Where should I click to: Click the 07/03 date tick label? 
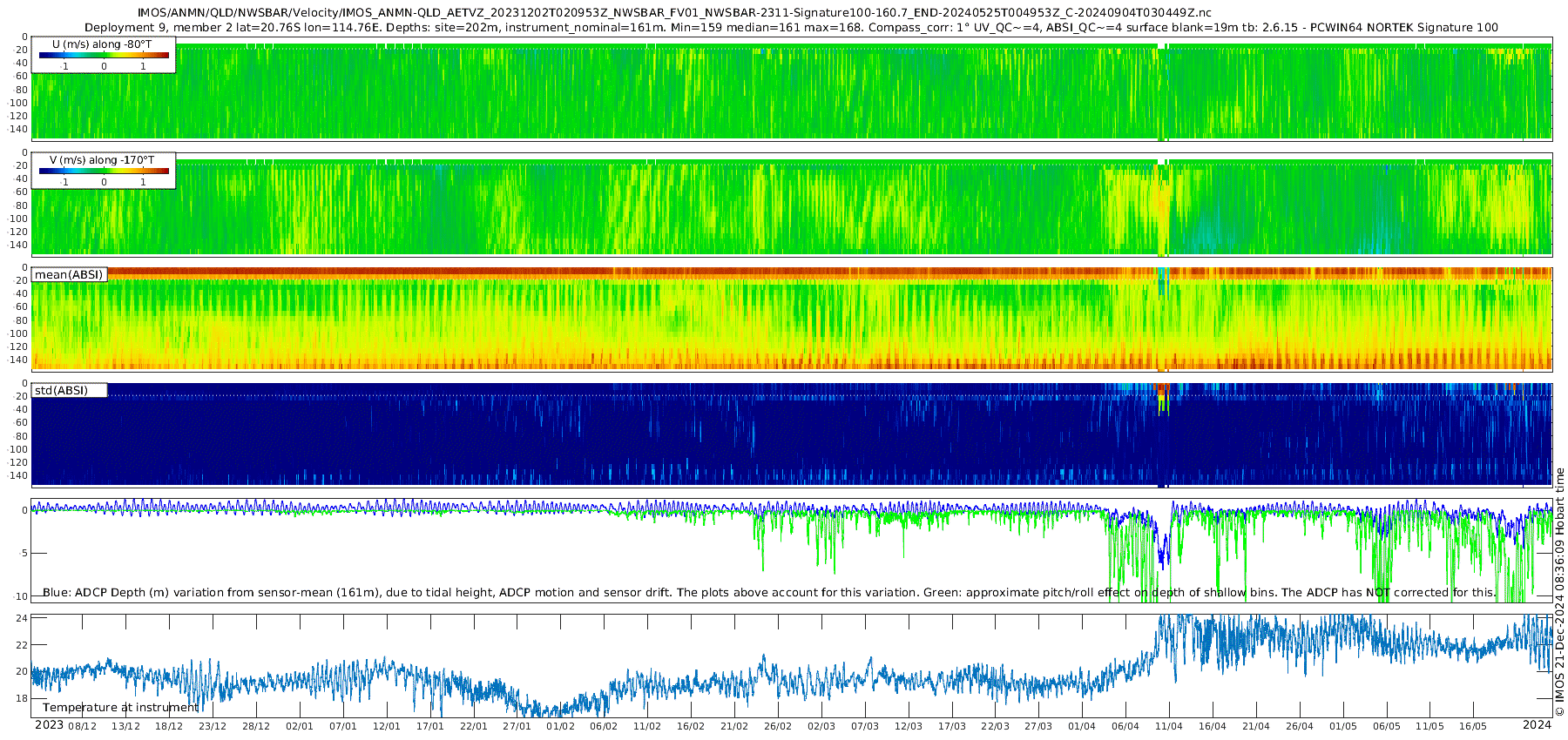(865, 727)
